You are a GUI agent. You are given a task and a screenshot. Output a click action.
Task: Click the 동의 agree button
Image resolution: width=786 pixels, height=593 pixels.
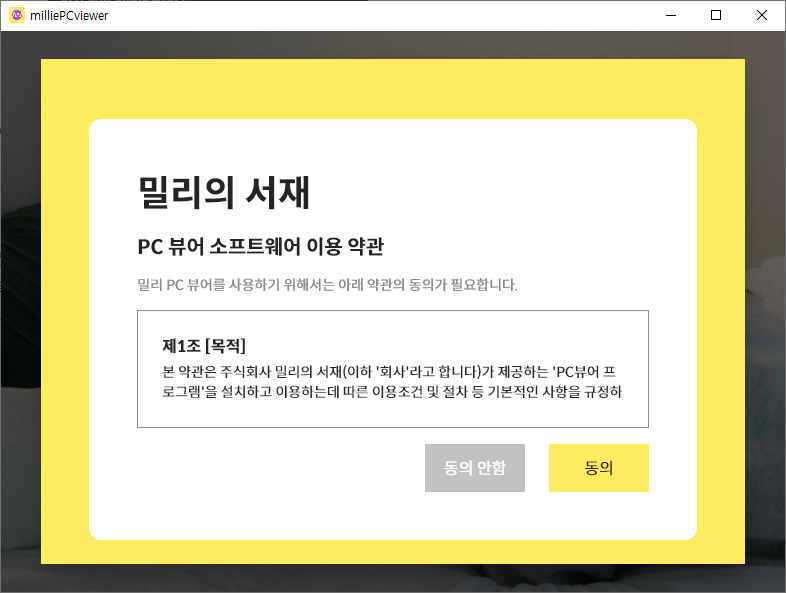599,468
